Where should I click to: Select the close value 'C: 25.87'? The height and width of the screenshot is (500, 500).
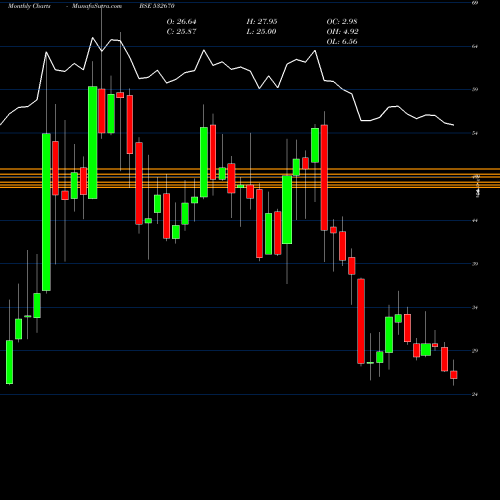coord(181,32)
